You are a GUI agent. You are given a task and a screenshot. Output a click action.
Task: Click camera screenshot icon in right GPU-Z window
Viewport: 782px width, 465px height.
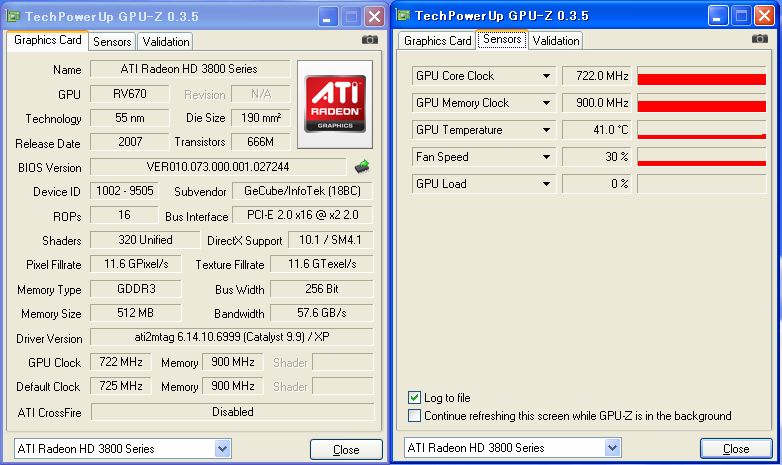[x=760, y=38]
